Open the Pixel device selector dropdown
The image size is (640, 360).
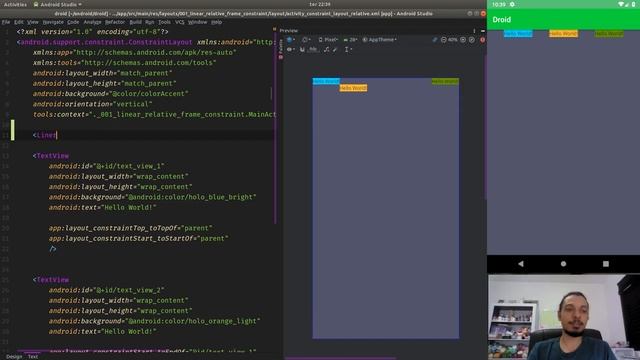pos(328,40)
